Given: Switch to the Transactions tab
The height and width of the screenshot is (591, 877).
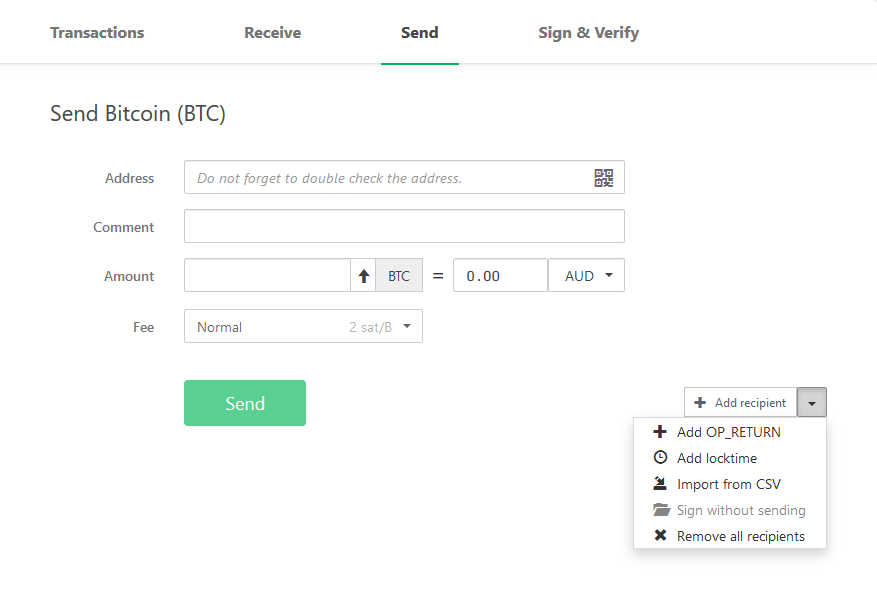Looking at the screenshot, I should (96, 32).
